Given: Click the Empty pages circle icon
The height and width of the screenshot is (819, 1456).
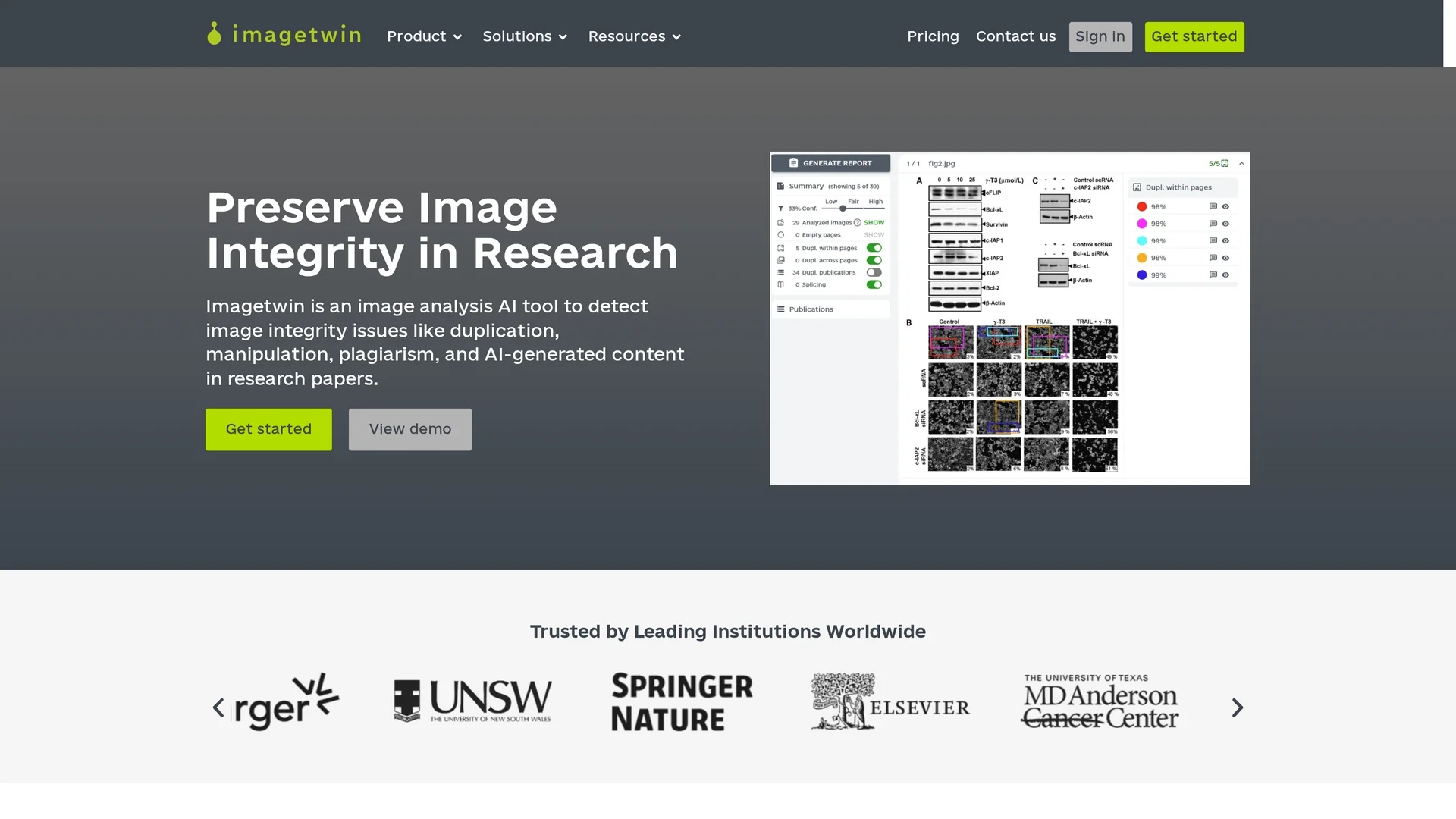Looking at the screenshot, I should pos(780,235).
